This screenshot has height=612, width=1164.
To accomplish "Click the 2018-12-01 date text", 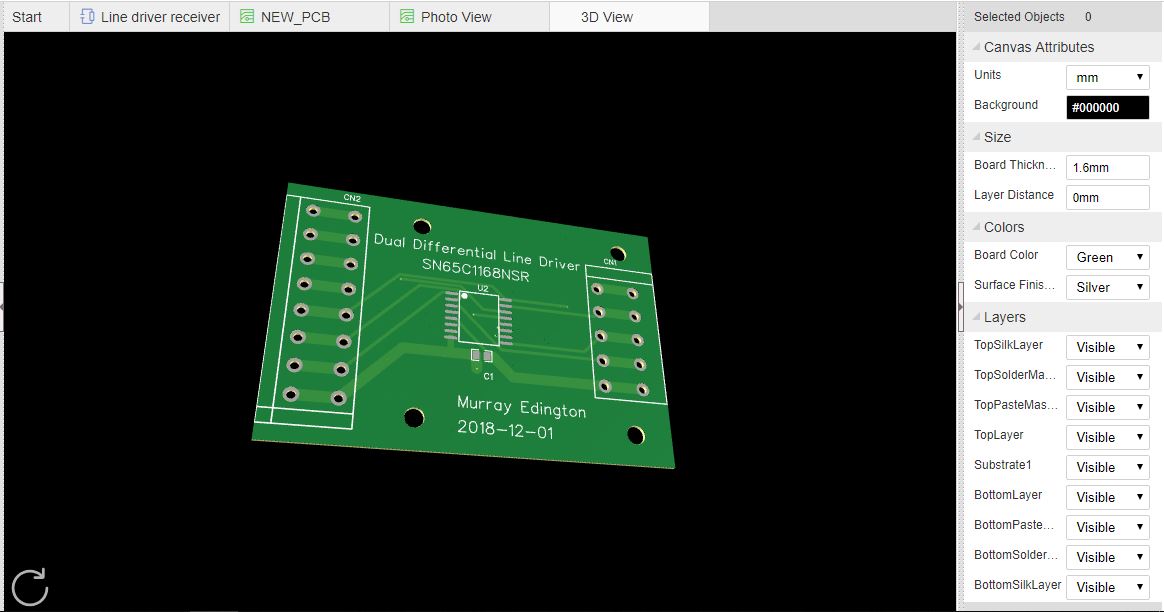I will point(505,429).
